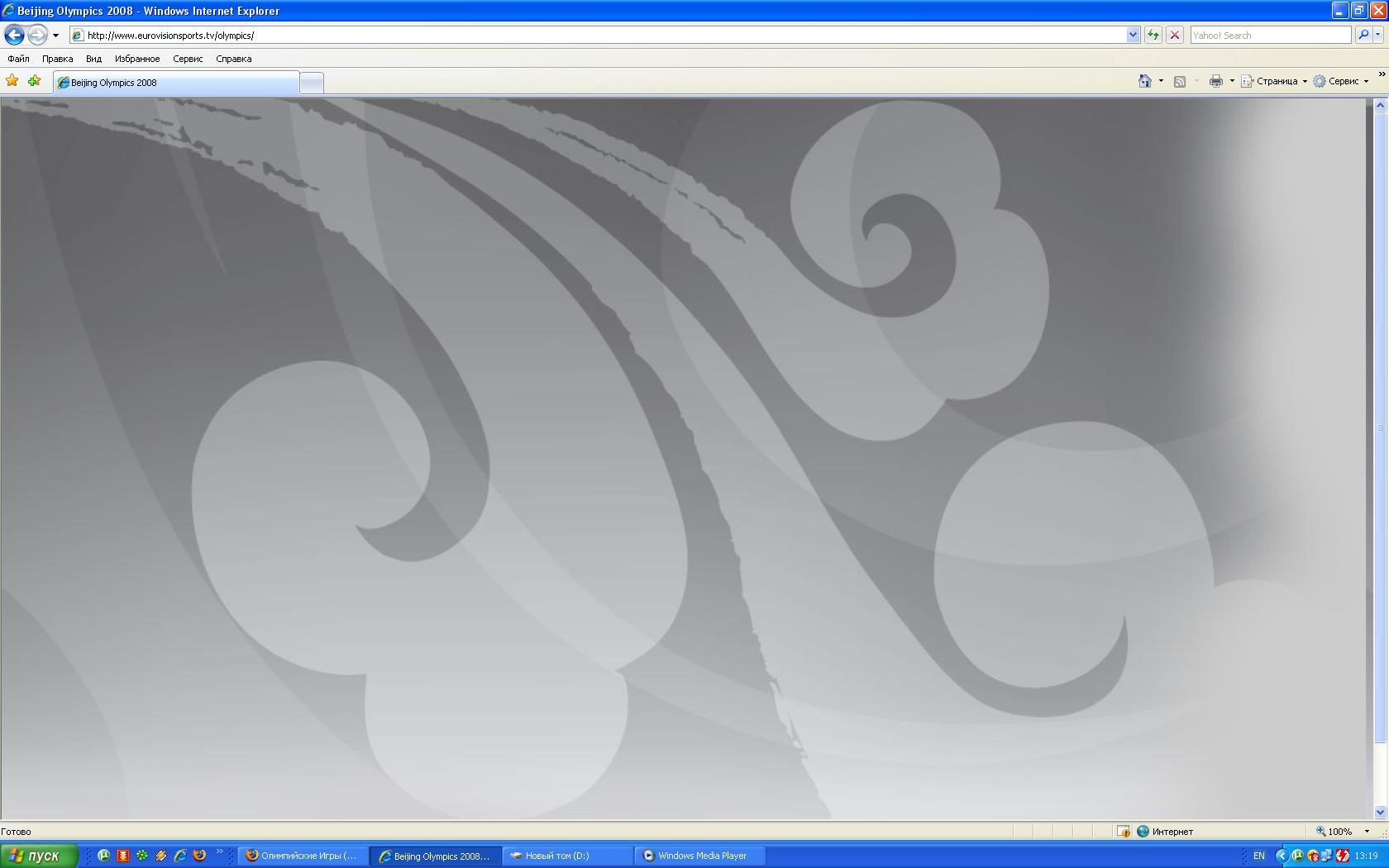Click the popup blocked status bar icon
Screen dimensions: 1389x868
pos(1124,832)
